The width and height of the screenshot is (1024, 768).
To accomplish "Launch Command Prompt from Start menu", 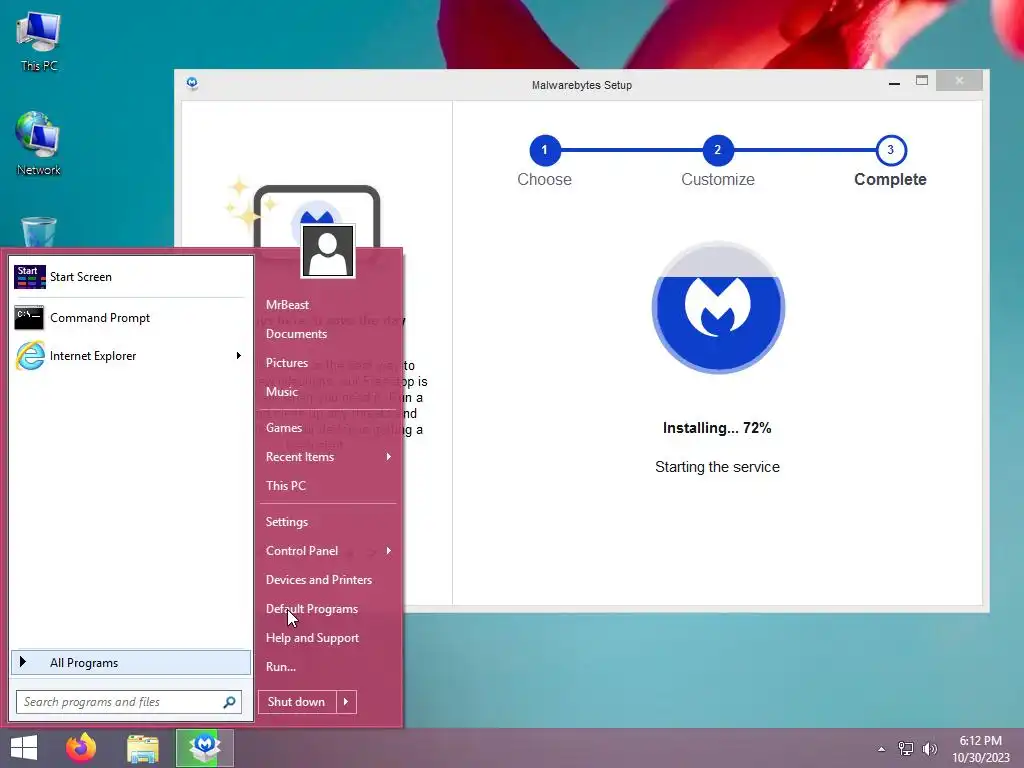I will click(129, 318).
